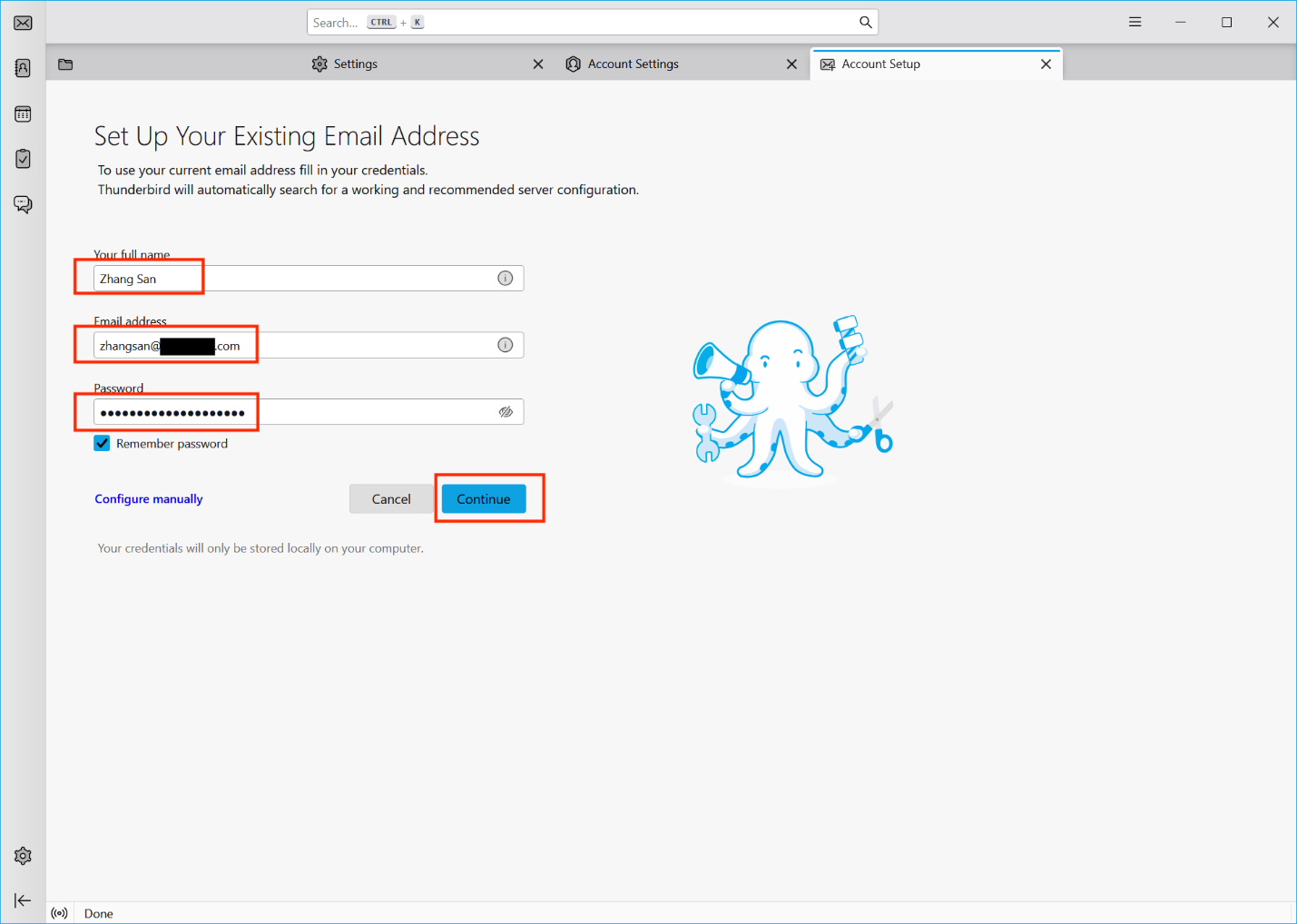The width and height of the screenshot is (1297, 924).
Task: Click the Continue button
Action: [484, 499]
